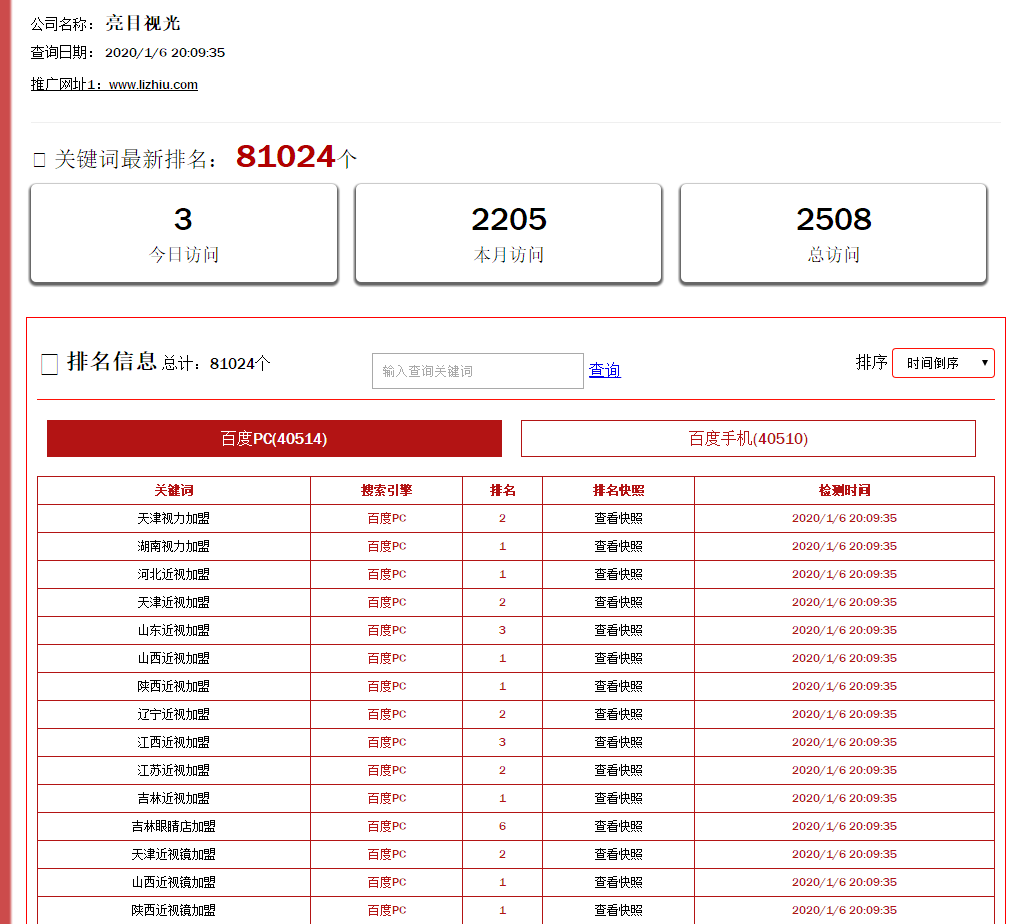The height and width of the screenshot is (924, 1010).
Task: Click the 今日访问 statistics box
Action: coord(183,233)
